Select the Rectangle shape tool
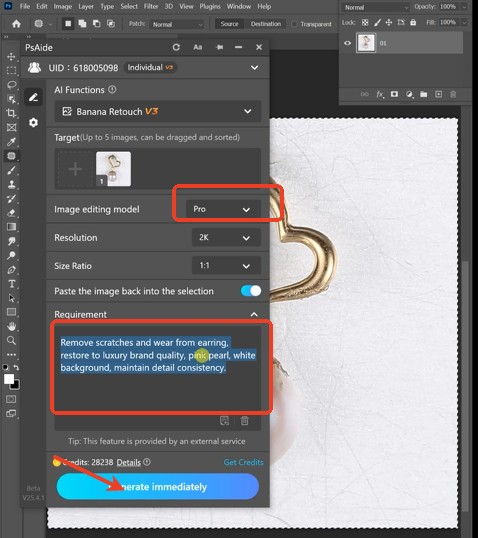The image size is (478, 538). coord(11,312)
